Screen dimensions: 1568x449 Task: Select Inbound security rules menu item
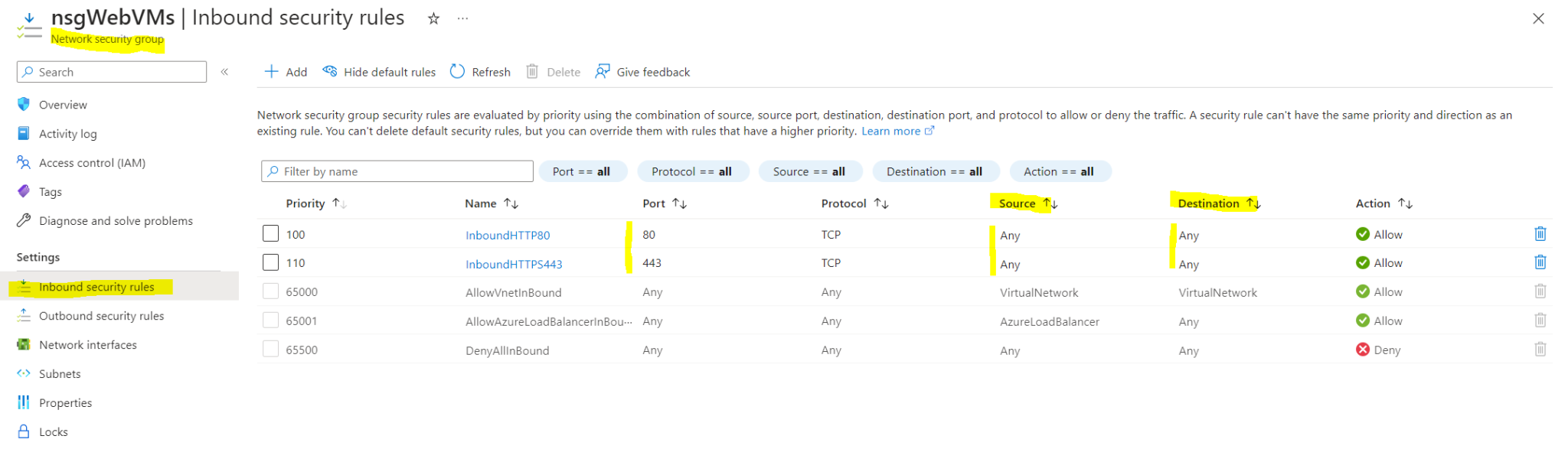point(96,287)
